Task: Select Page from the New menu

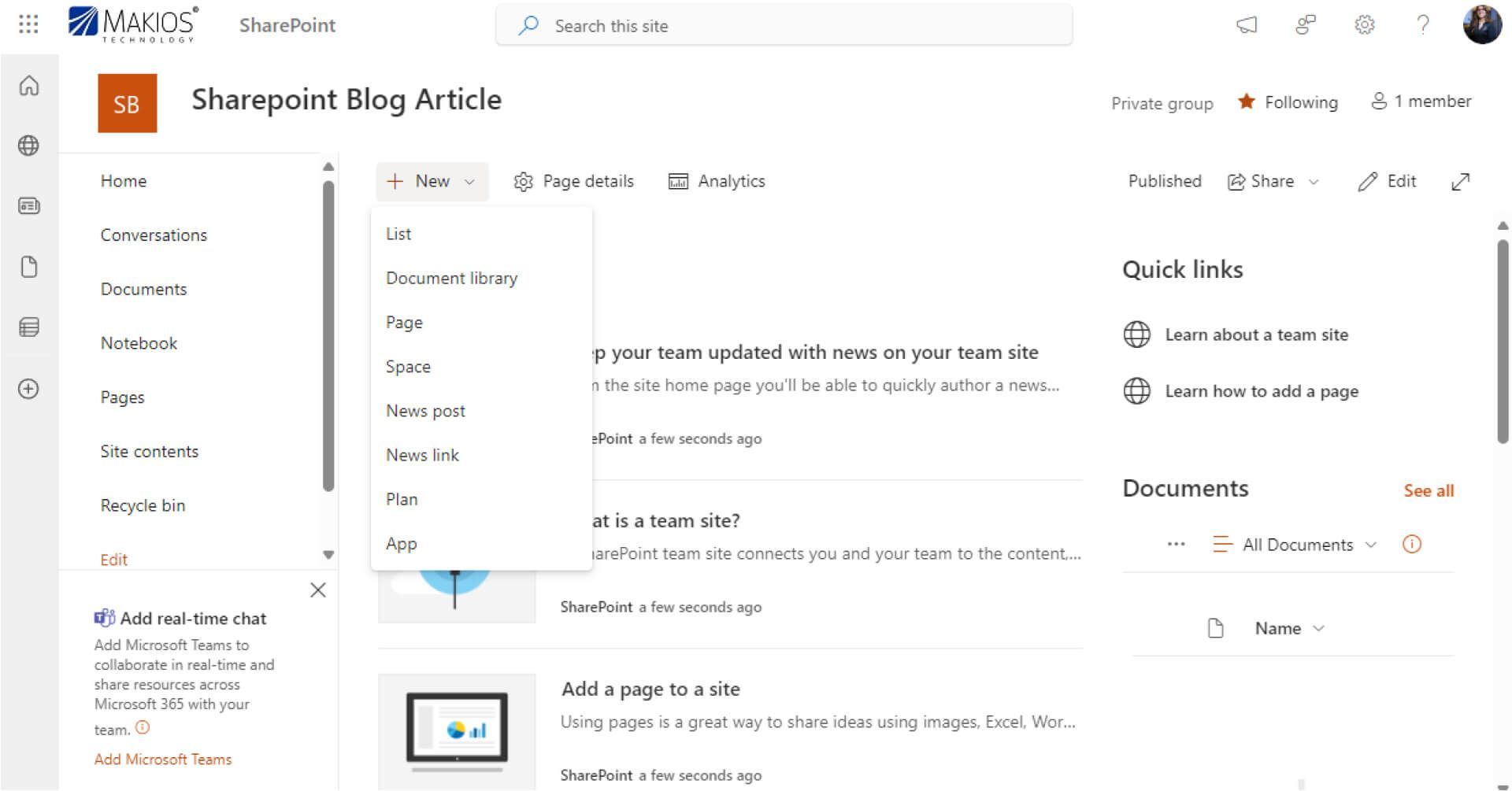Action: pyautogui.click(x=481, y=323)
